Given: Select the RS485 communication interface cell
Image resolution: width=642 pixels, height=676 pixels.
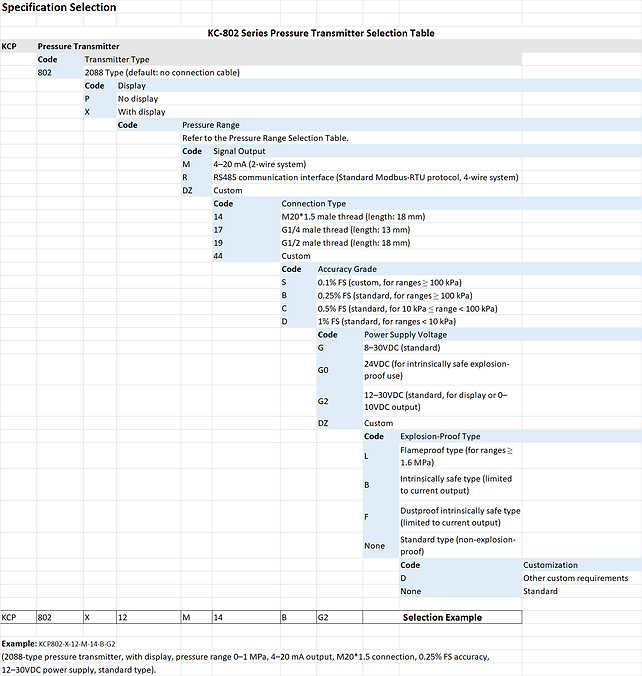Looking at the screenshot, I should tap(366, 177).
